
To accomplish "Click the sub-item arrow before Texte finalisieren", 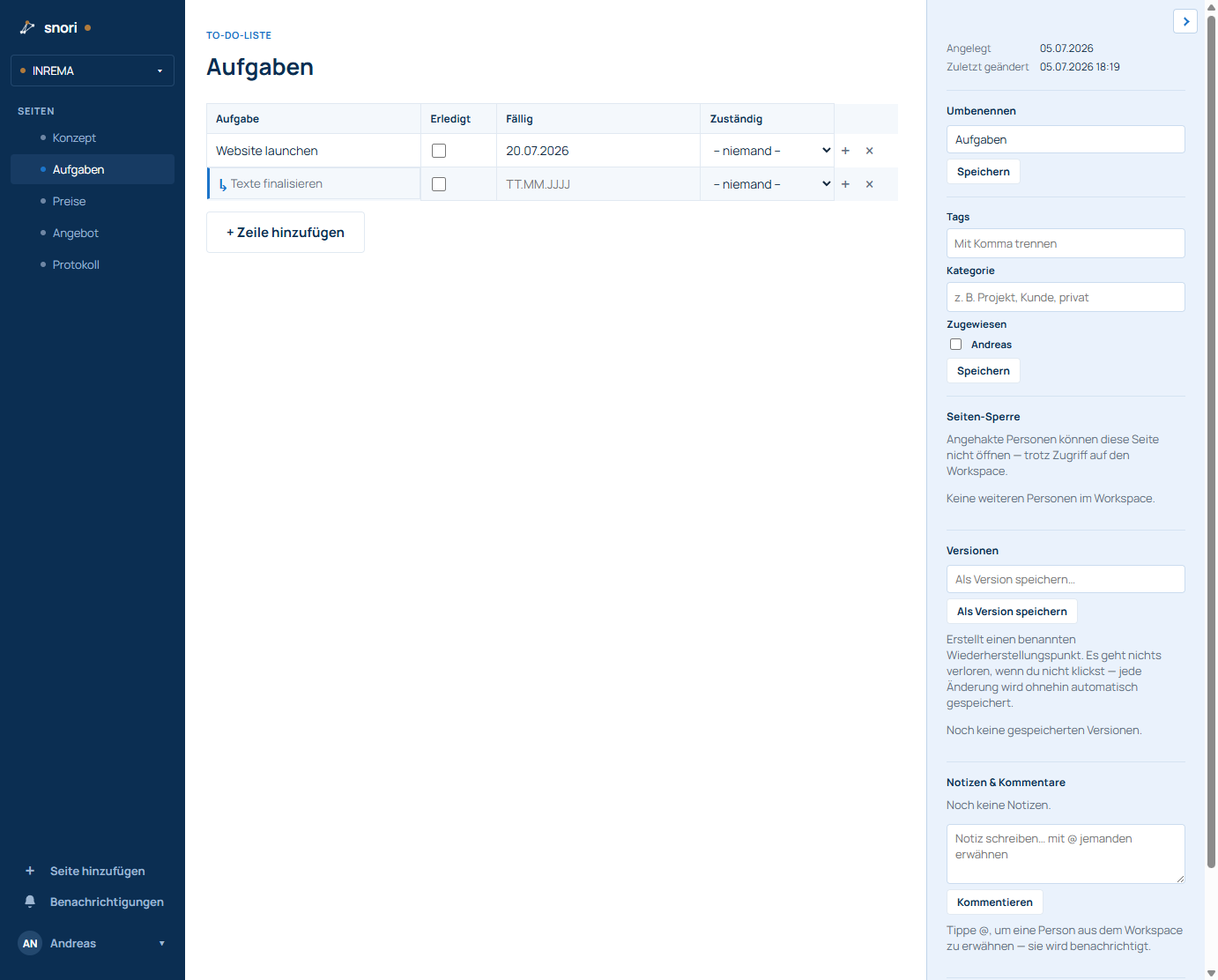I will [222, 185].
